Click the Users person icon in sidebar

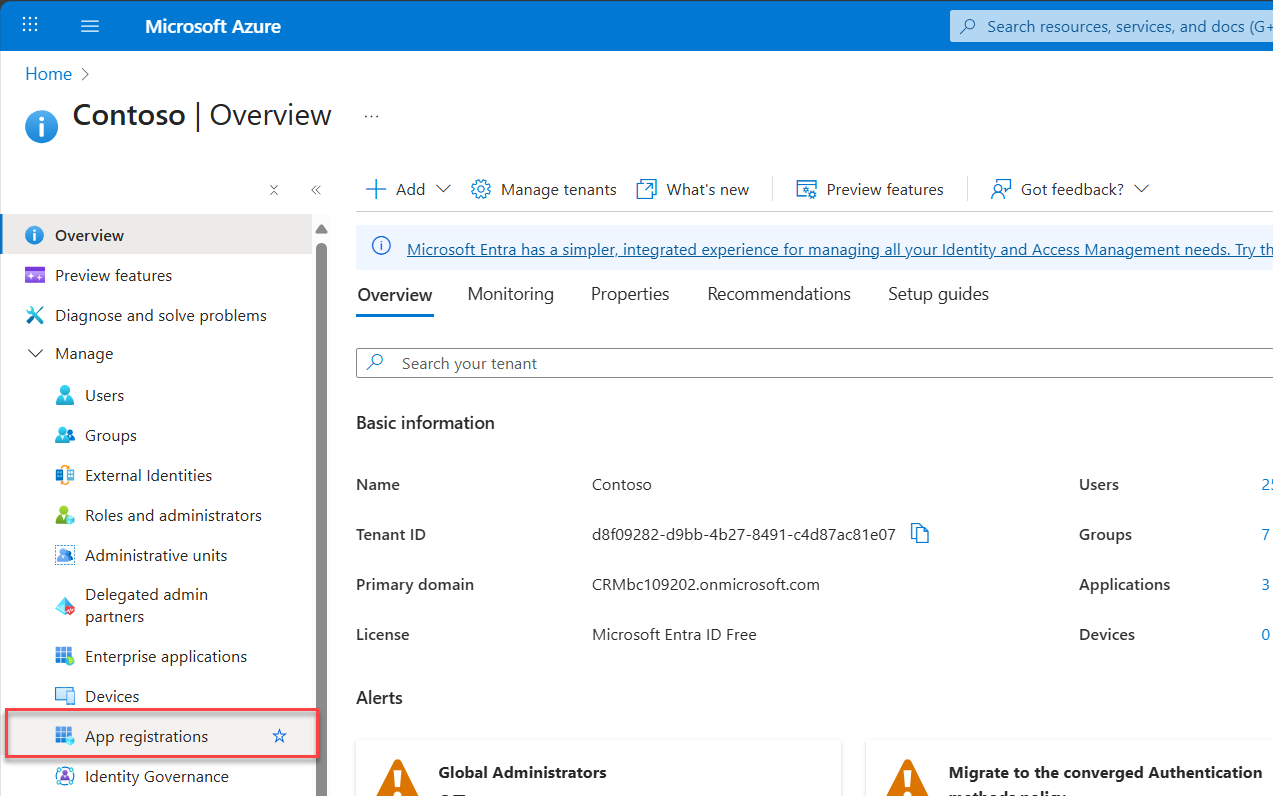pos(65,395)
